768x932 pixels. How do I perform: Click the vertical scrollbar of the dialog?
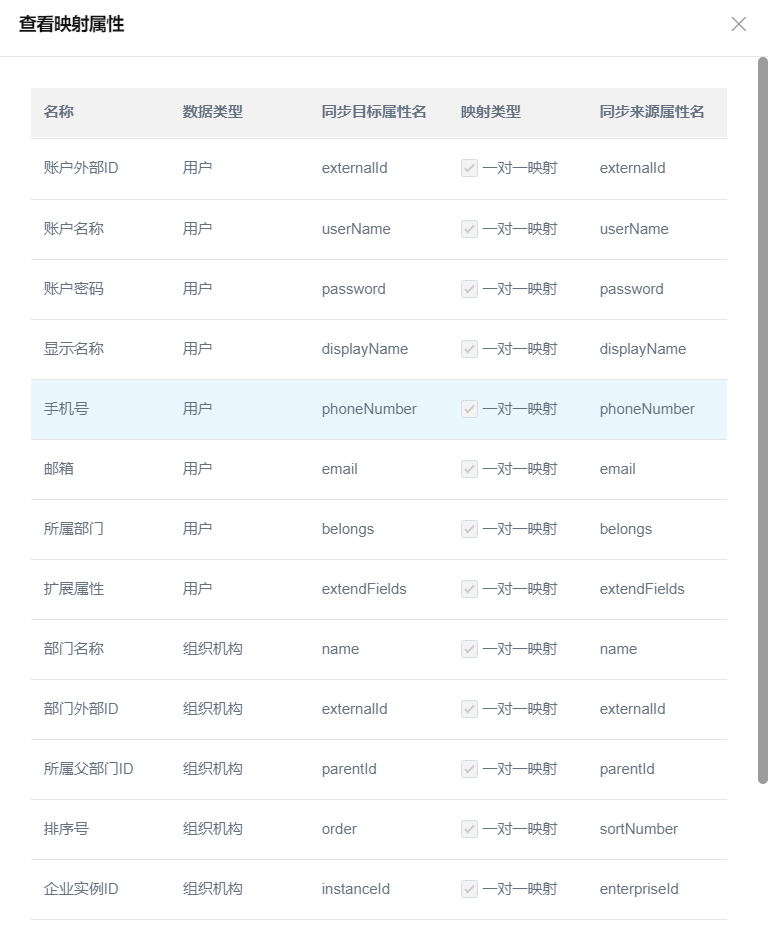762,420
